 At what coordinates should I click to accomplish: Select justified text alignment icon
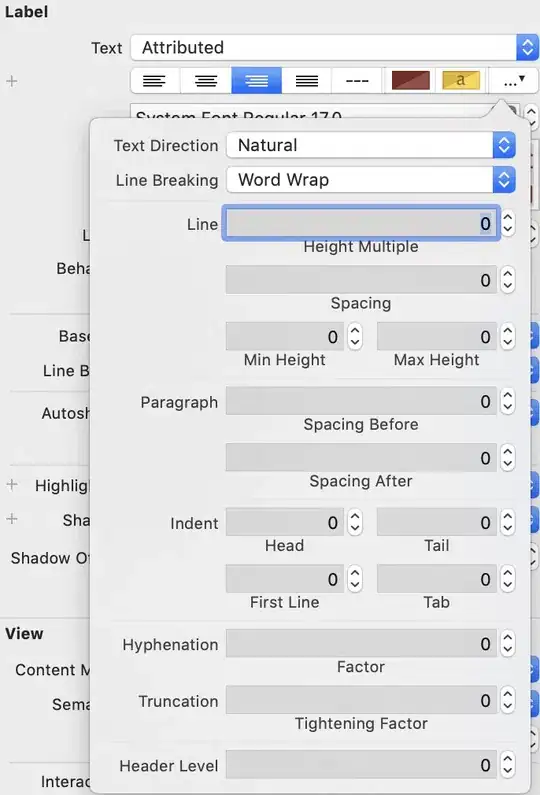[307, 81]
